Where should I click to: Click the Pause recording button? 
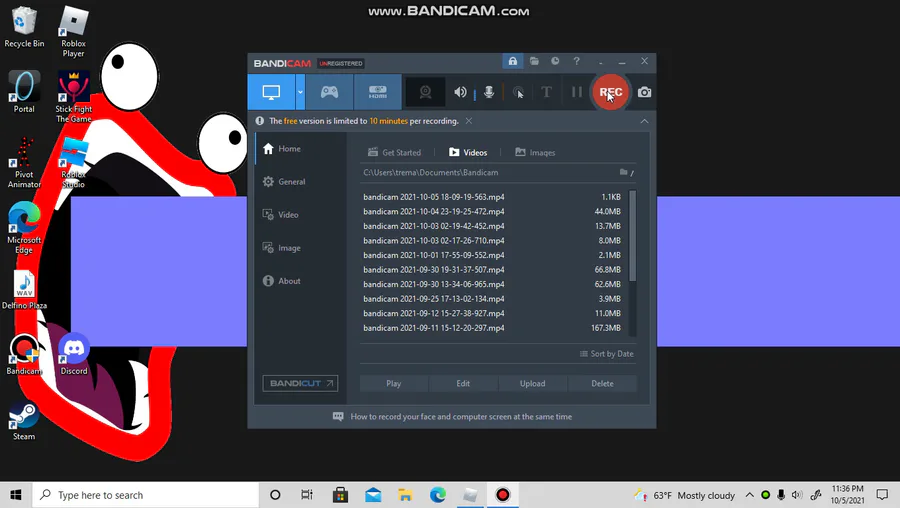(577, 92)
